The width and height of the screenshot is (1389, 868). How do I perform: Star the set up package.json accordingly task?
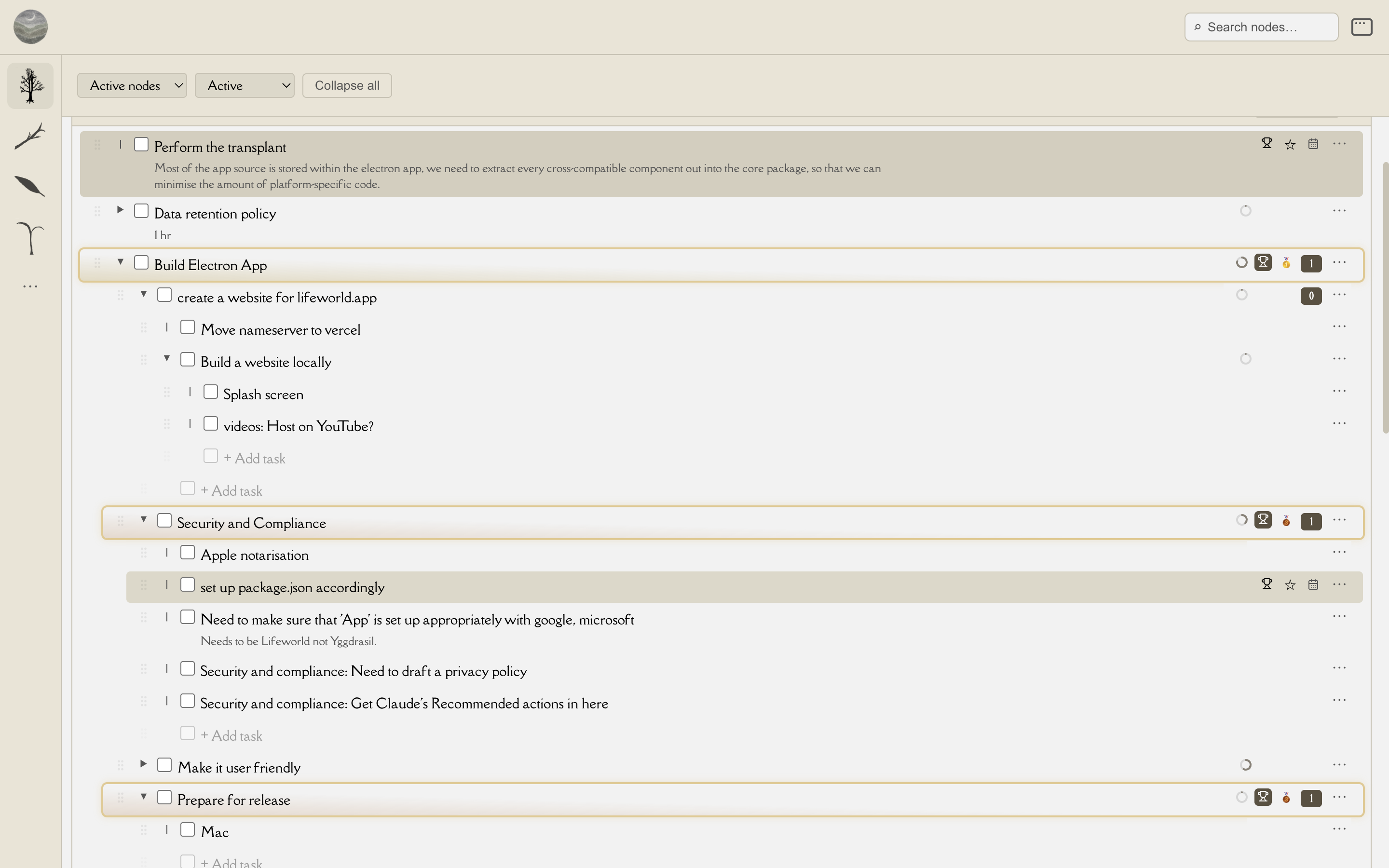[1290, 585]
